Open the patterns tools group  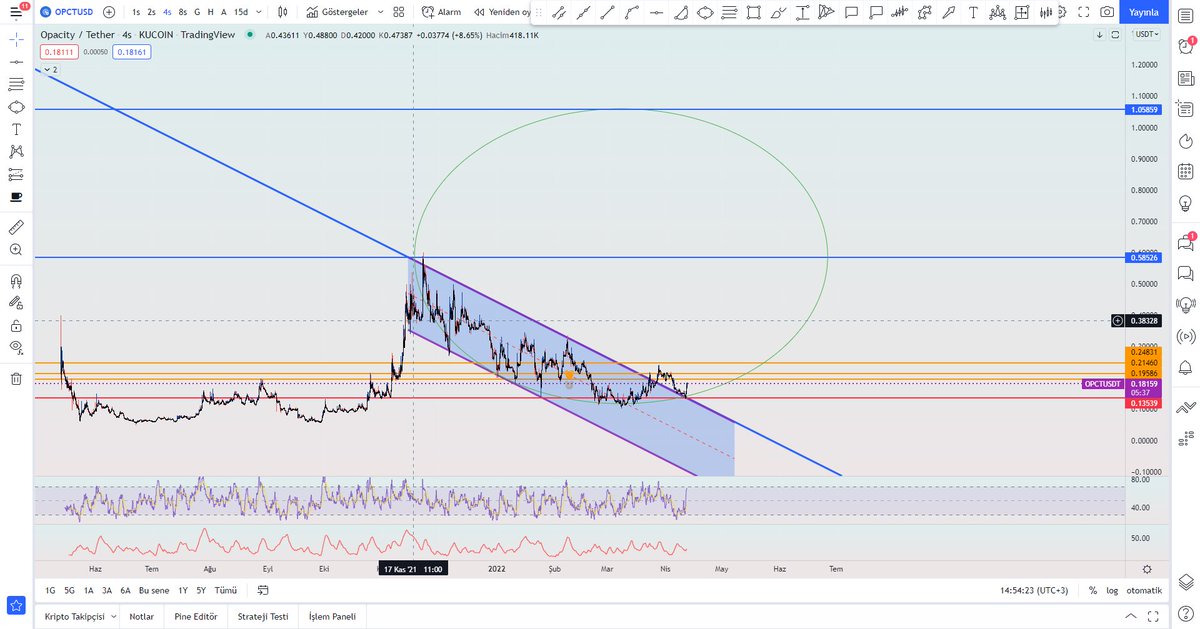[16, 152]
